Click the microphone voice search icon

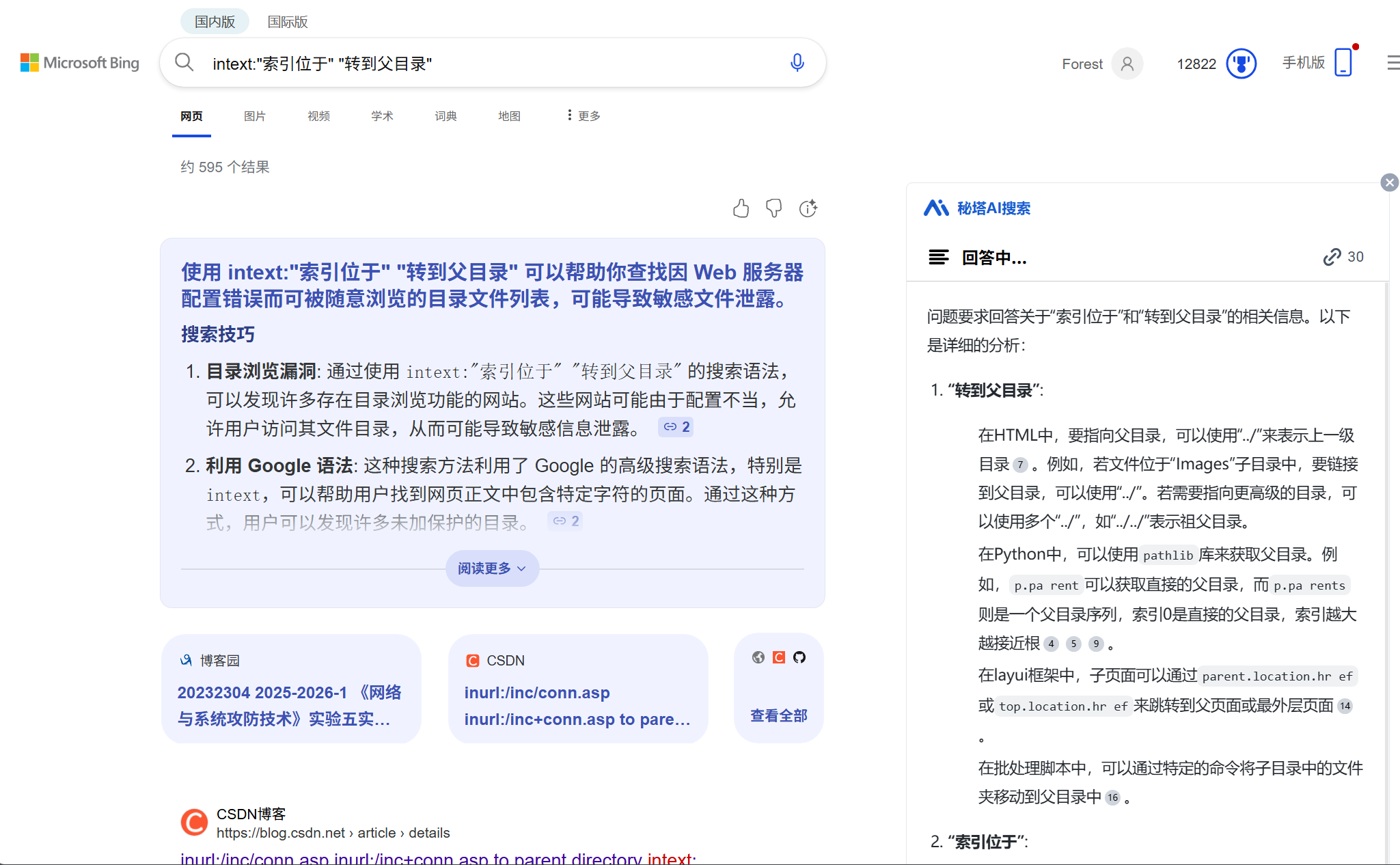pos(797,63)
